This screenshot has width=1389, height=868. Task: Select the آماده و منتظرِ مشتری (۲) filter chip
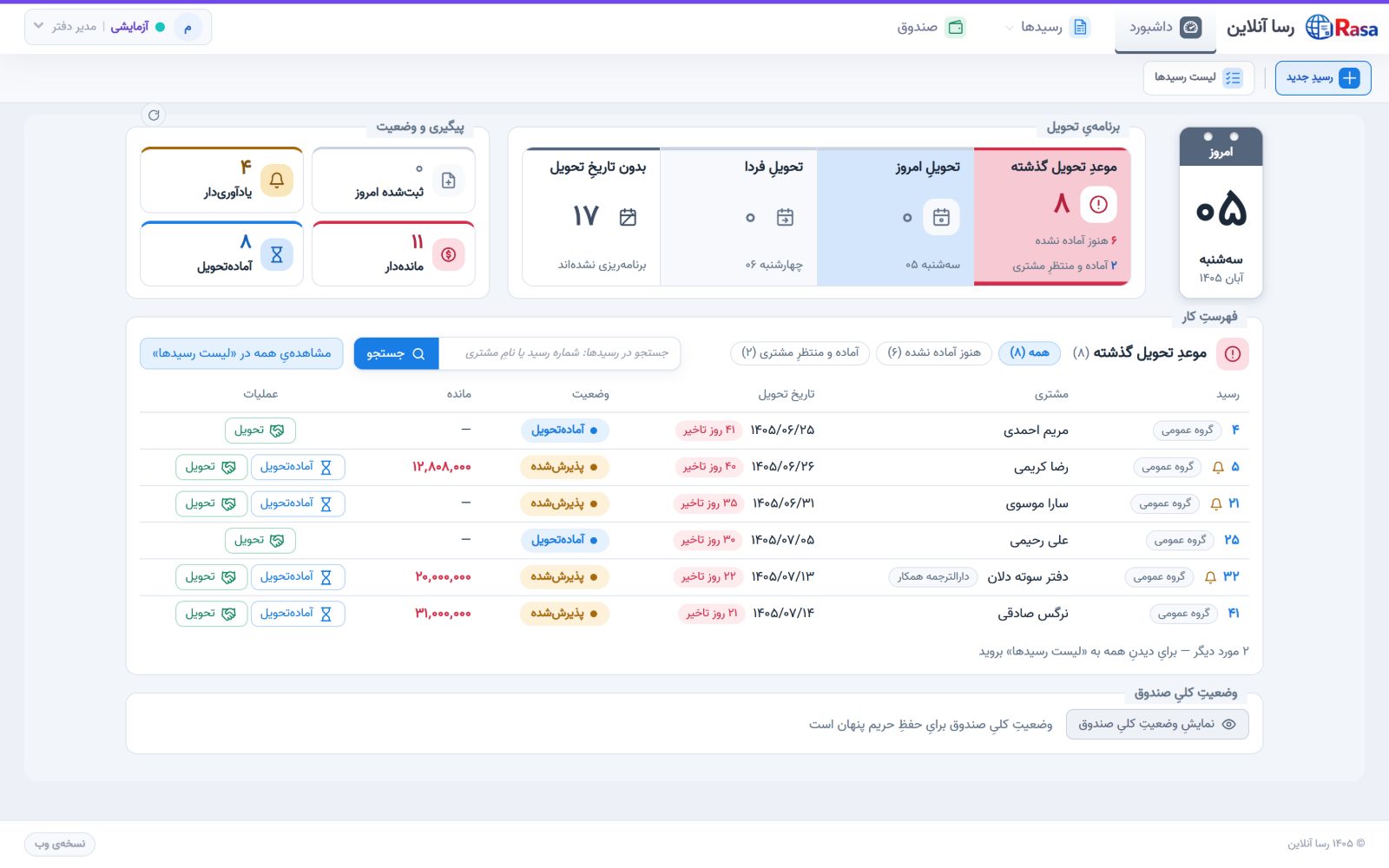(x=800, y=352)
